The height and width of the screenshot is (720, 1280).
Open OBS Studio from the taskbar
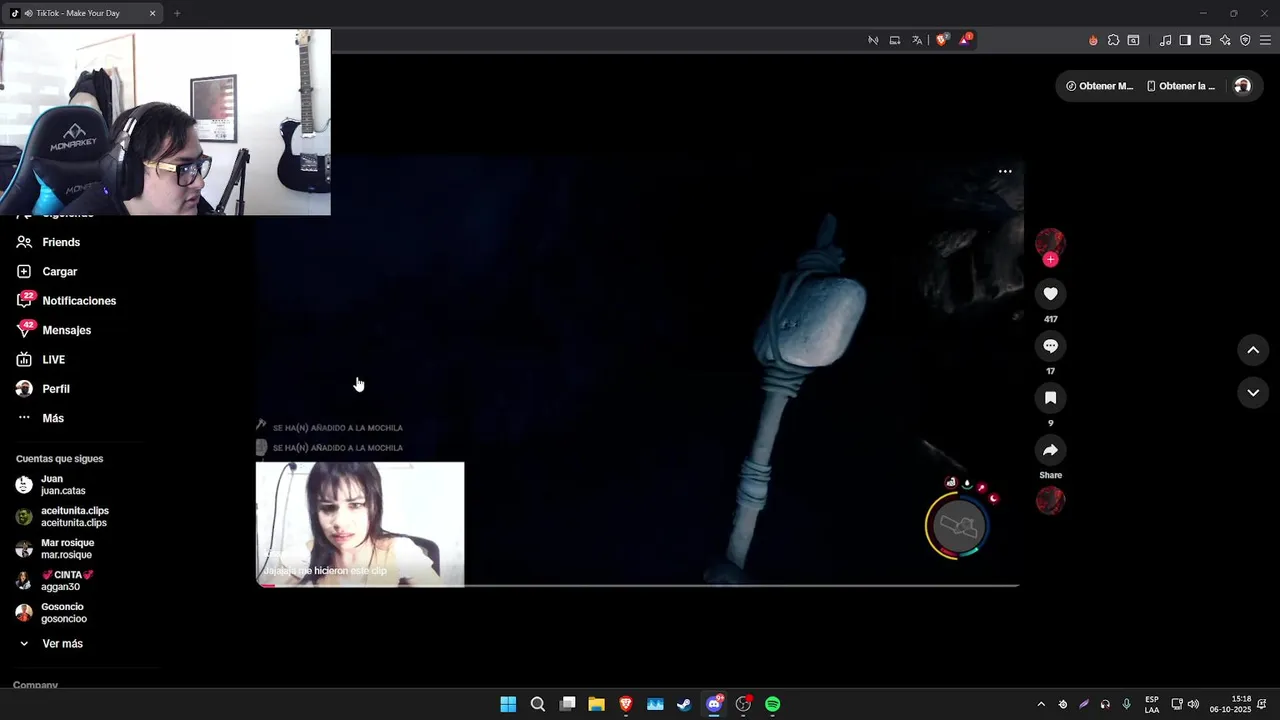point(743,704)
